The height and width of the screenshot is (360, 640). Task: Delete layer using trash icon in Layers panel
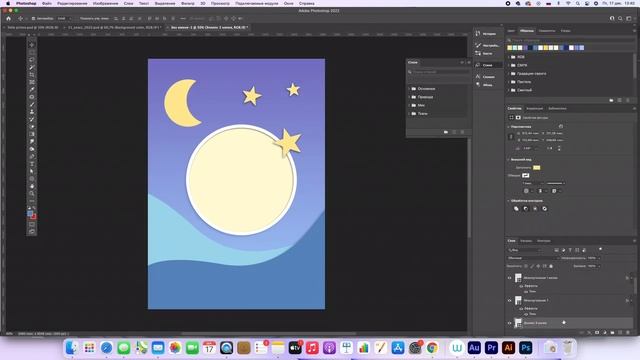coord(628,333)
